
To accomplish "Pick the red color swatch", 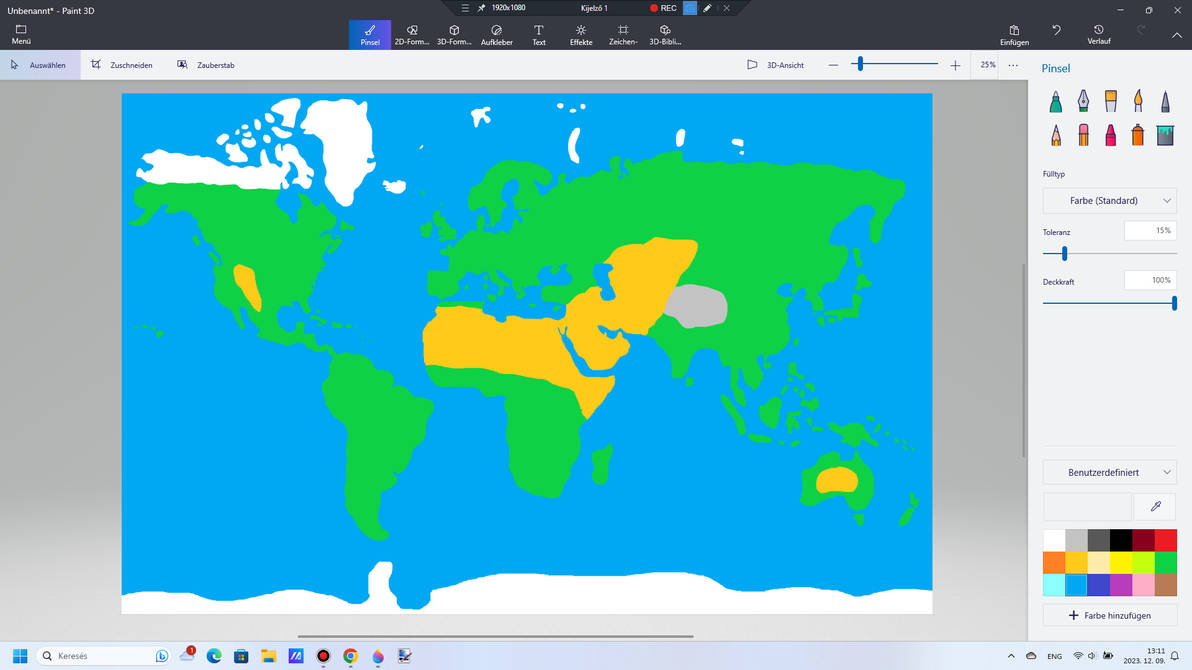I will (x=1166, y=538).
